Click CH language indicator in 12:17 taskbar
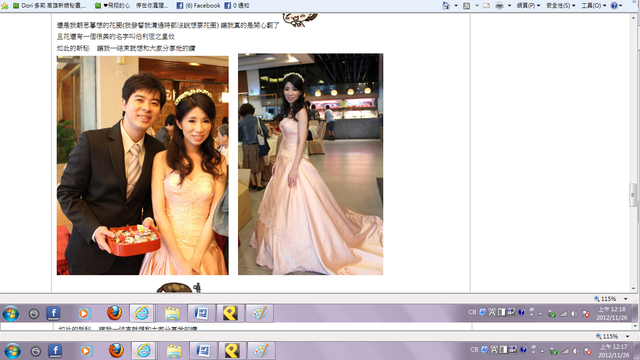 (x=474, y=350)
